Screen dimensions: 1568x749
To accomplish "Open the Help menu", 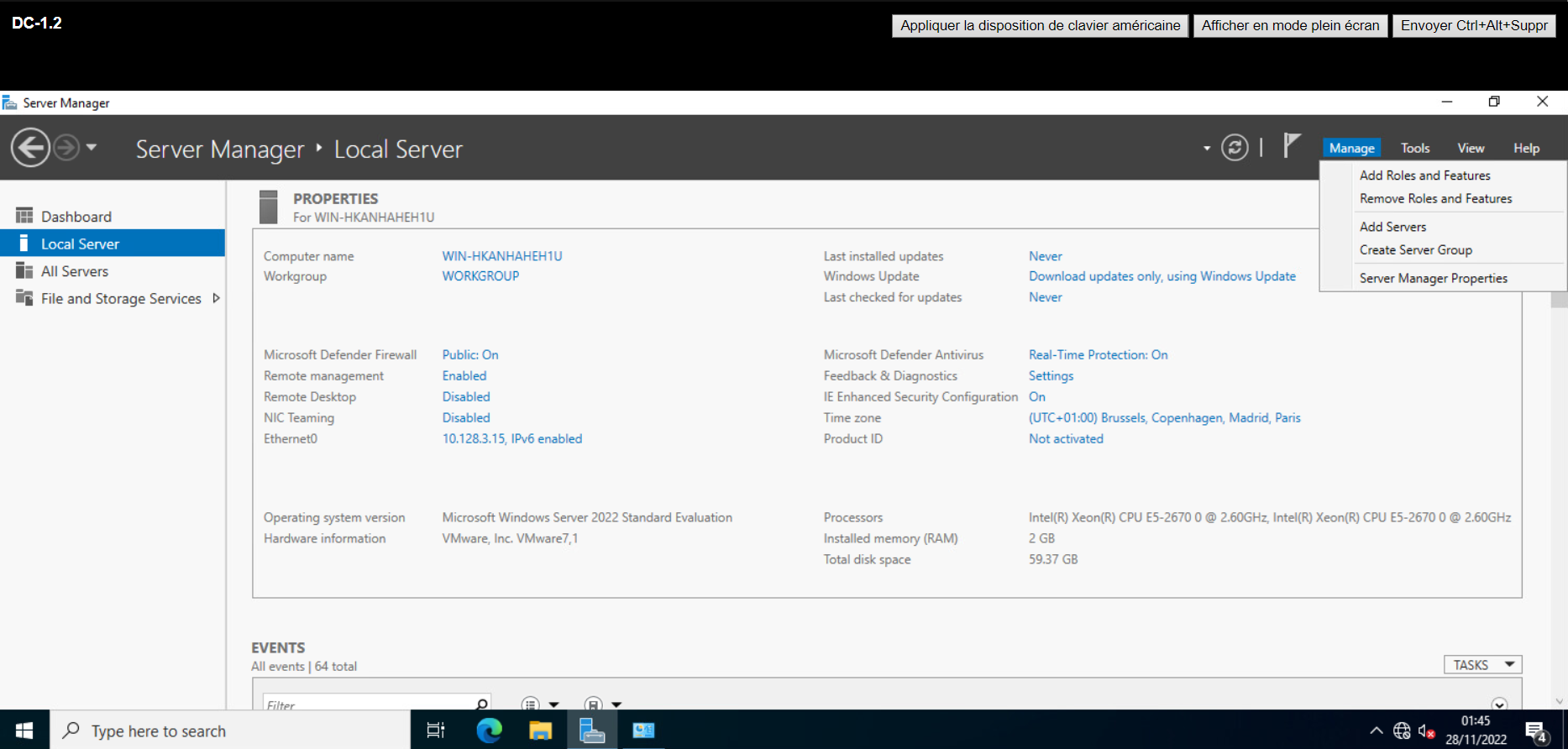I will pyautogui.click(x=1527, y=148).
